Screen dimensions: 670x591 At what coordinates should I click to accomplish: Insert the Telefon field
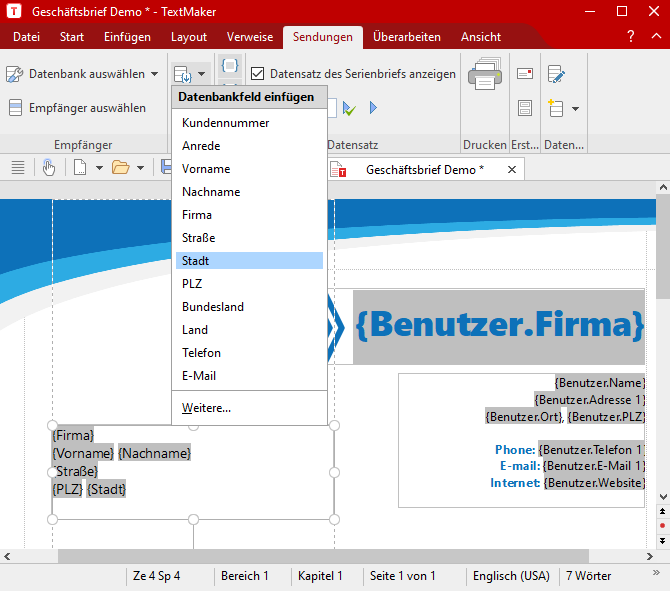(249, 353)
